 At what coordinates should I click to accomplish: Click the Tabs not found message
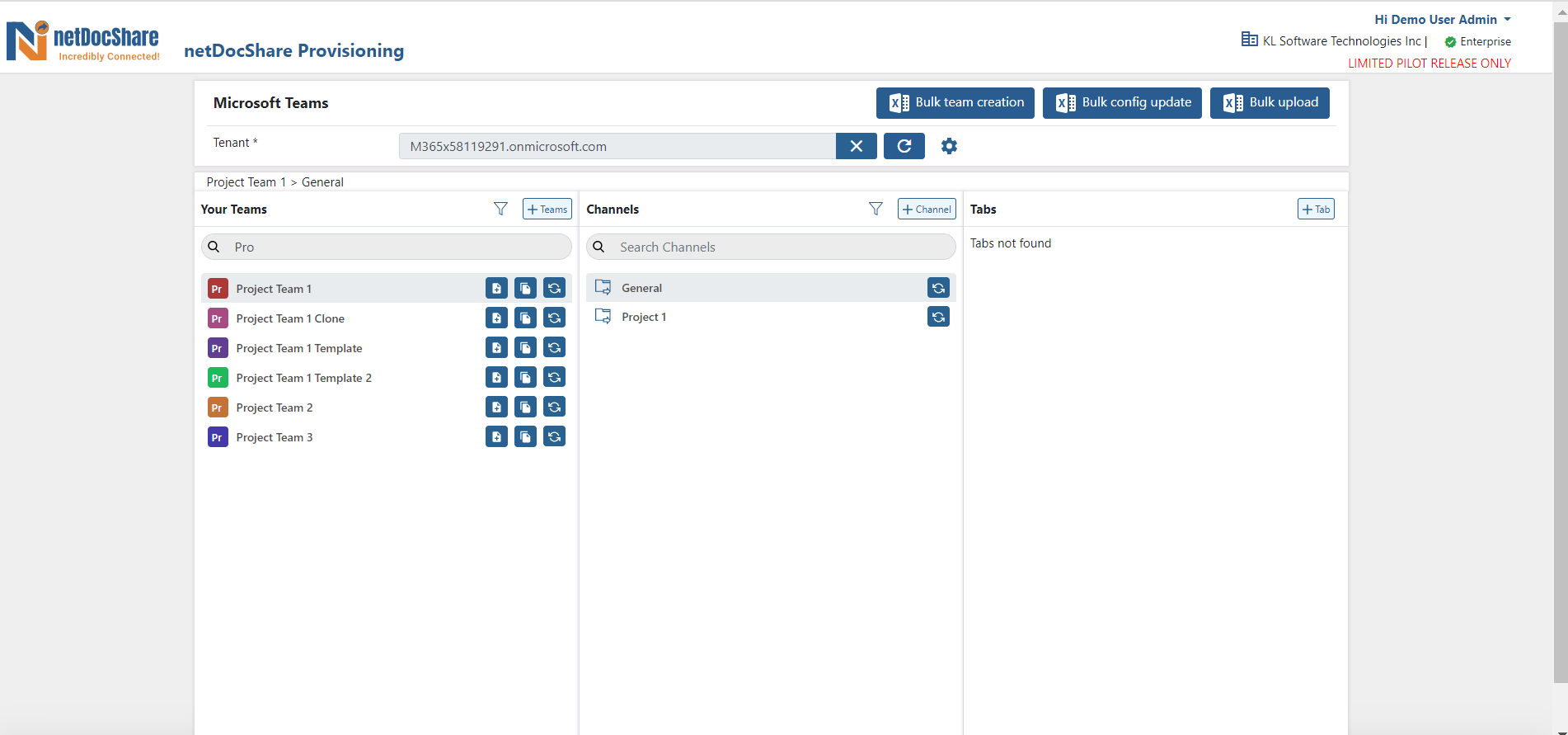[x=1011, y=243]
